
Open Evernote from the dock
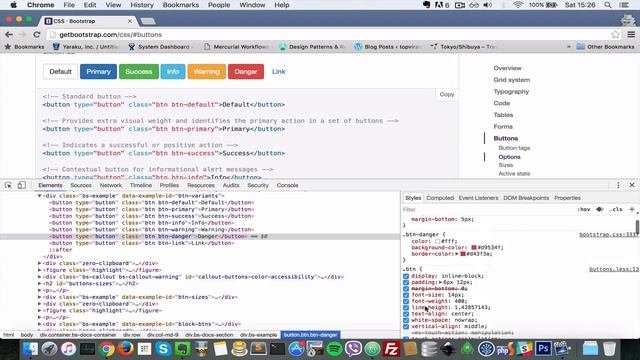click(182, 349)
